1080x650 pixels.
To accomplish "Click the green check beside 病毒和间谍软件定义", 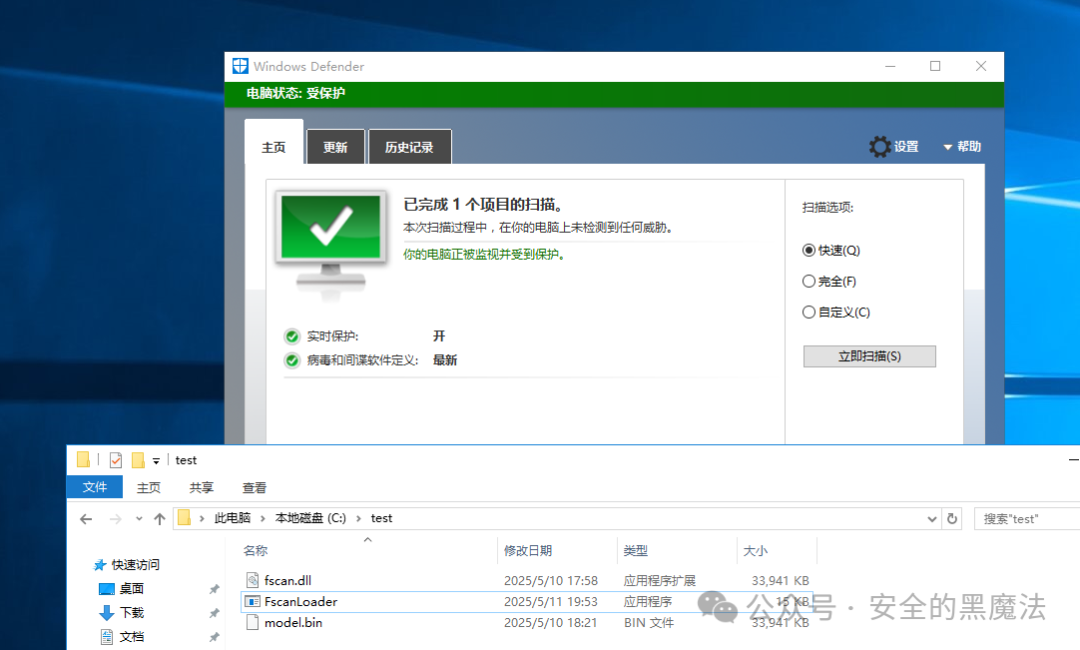I will (x=292, y=360).
